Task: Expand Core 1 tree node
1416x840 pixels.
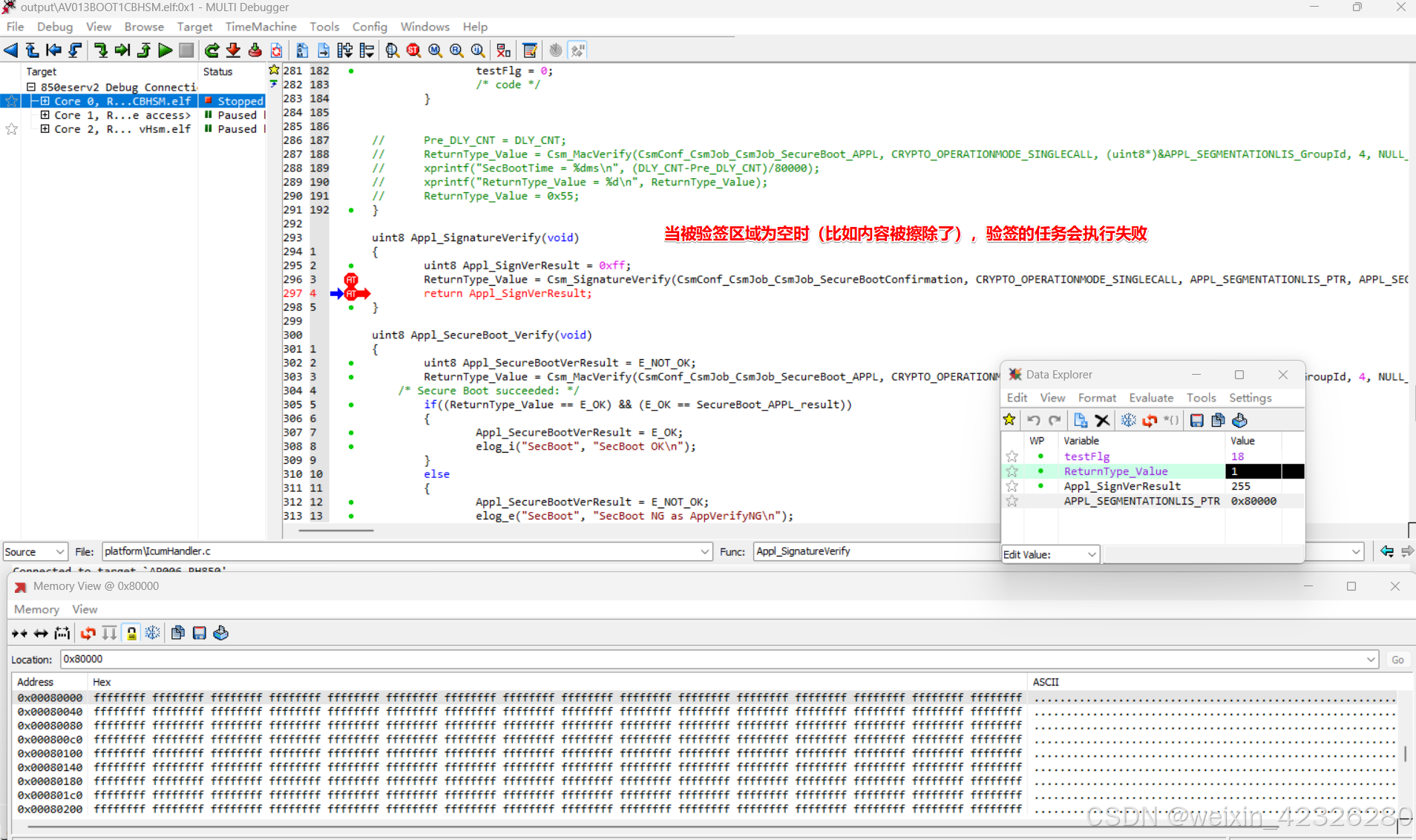Action: [x=45, y=115]
